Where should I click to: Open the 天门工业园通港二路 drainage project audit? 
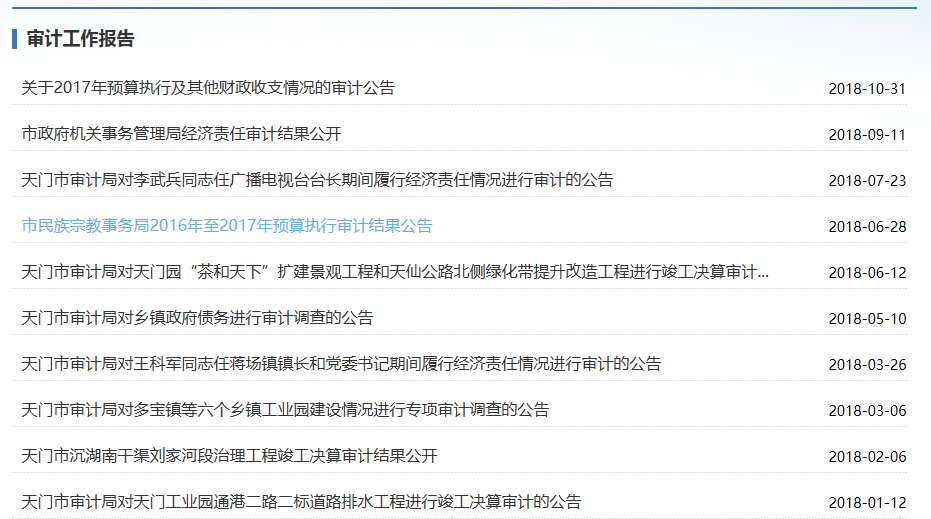point(301,502)
